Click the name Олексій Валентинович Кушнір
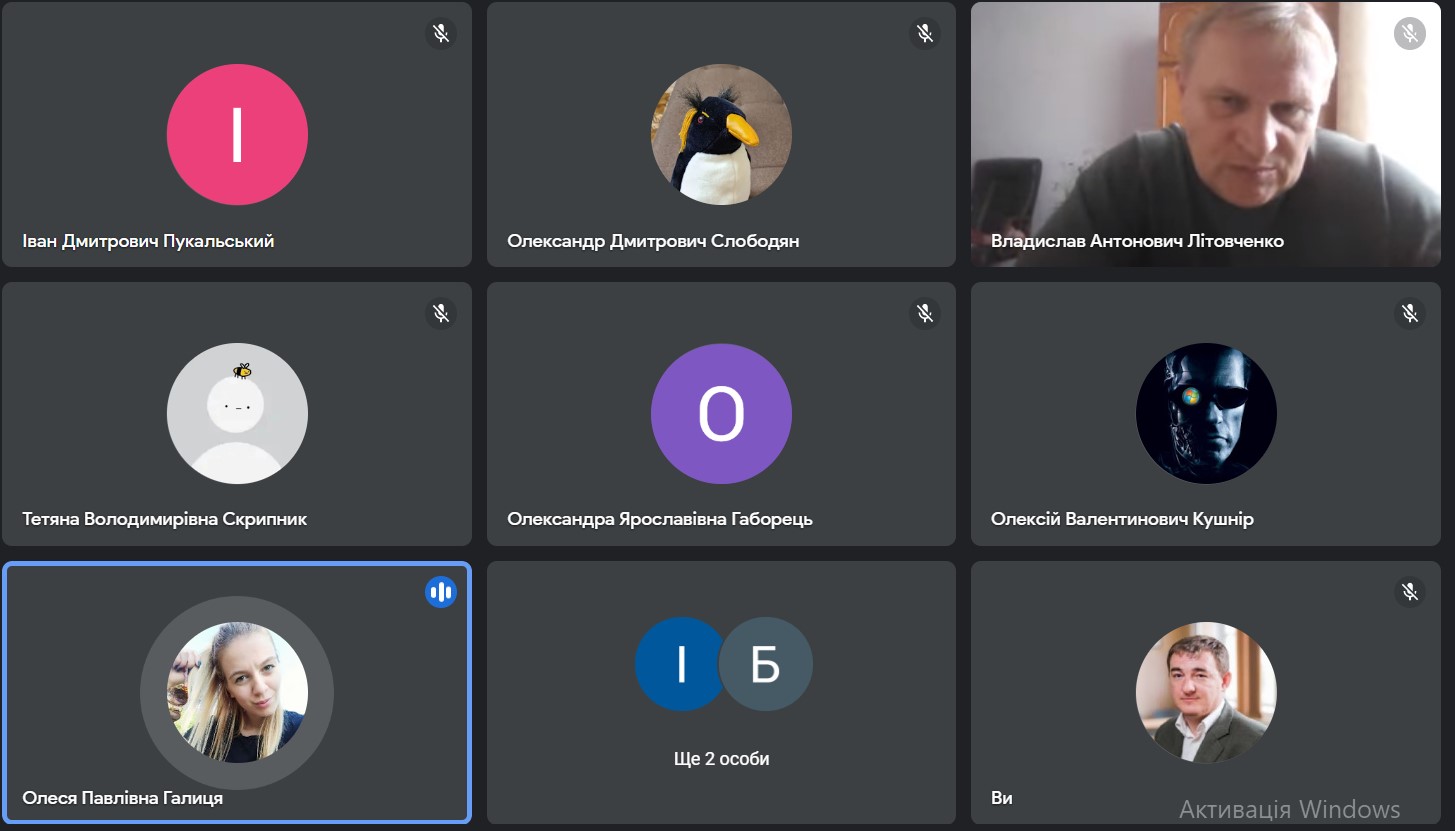This screenshot has width=1455, height=831. 1122,520
